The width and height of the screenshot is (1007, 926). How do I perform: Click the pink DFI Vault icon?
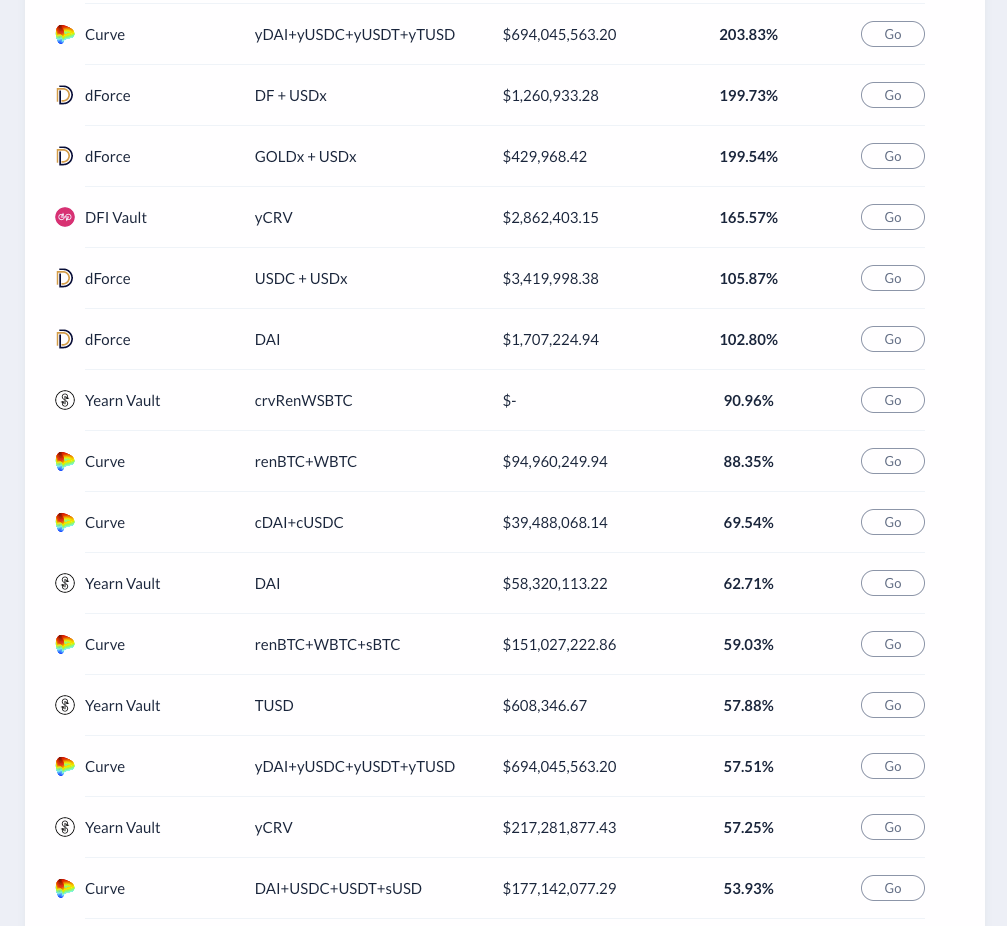click(x=65, y=217)
